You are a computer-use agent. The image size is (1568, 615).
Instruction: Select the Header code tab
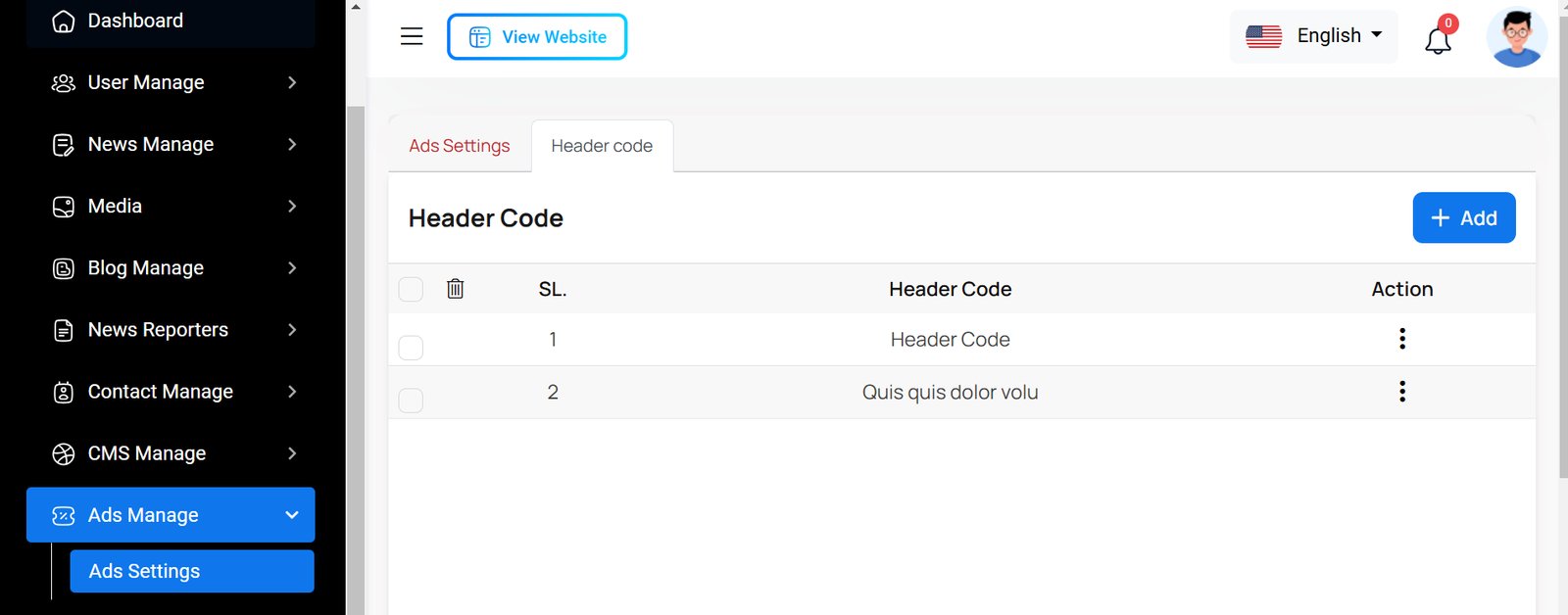(x=602, y=146)
